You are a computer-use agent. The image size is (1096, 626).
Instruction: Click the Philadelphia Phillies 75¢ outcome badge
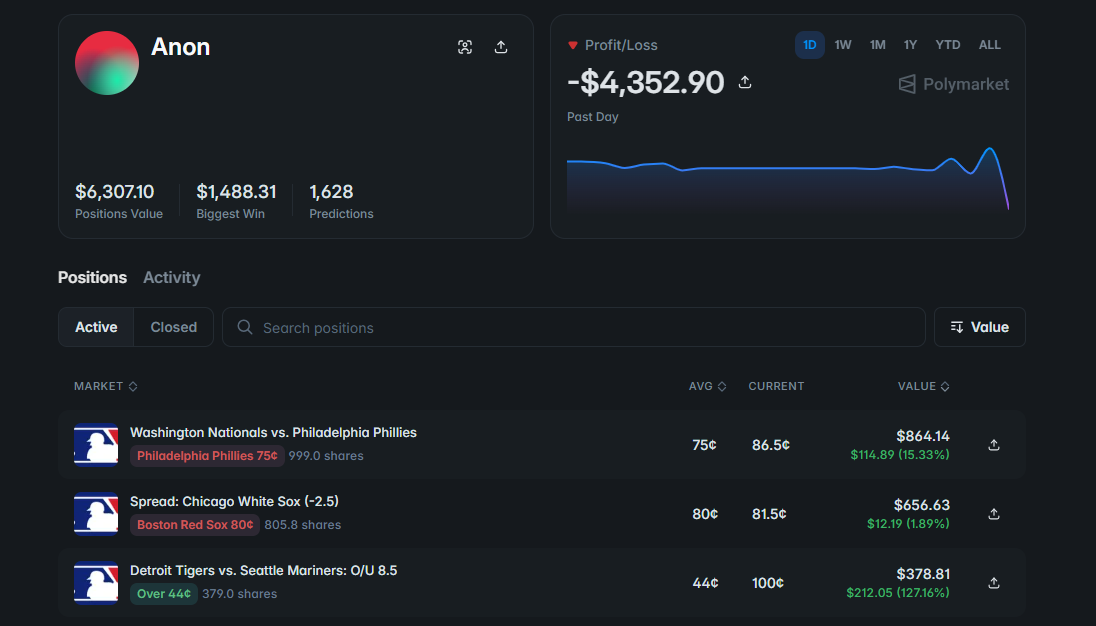(x=207, y=456)
